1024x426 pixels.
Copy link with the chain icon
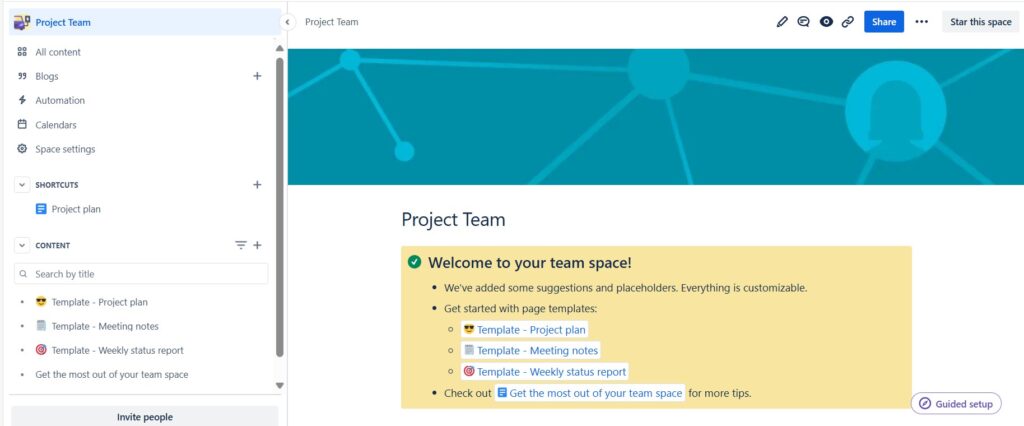tap(848, 22)
